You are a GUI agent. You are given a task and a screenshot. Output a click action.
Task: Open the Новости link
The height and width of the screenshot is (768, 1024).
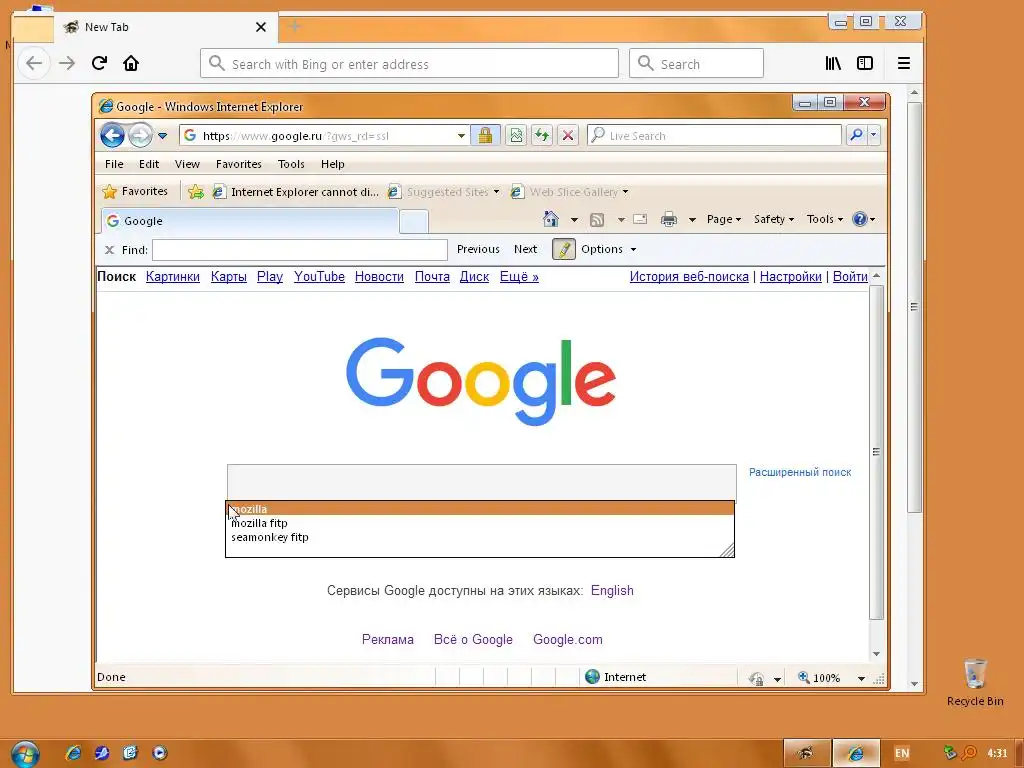[379, 276]
